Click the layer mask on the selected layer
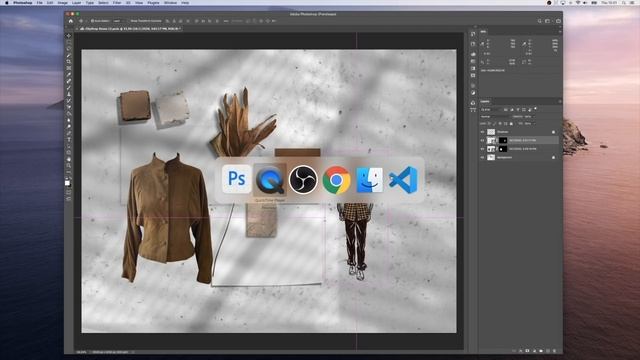Screen dimensions: 640x360 click(x=503, y=140)
